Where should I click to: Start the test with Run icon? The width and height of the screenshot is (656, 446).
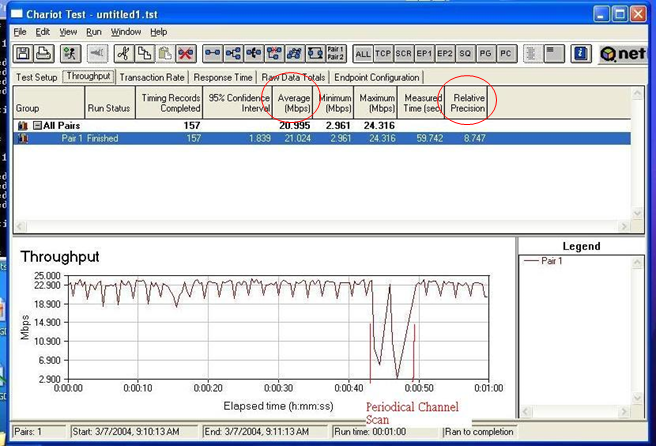[x=70, y=54]
